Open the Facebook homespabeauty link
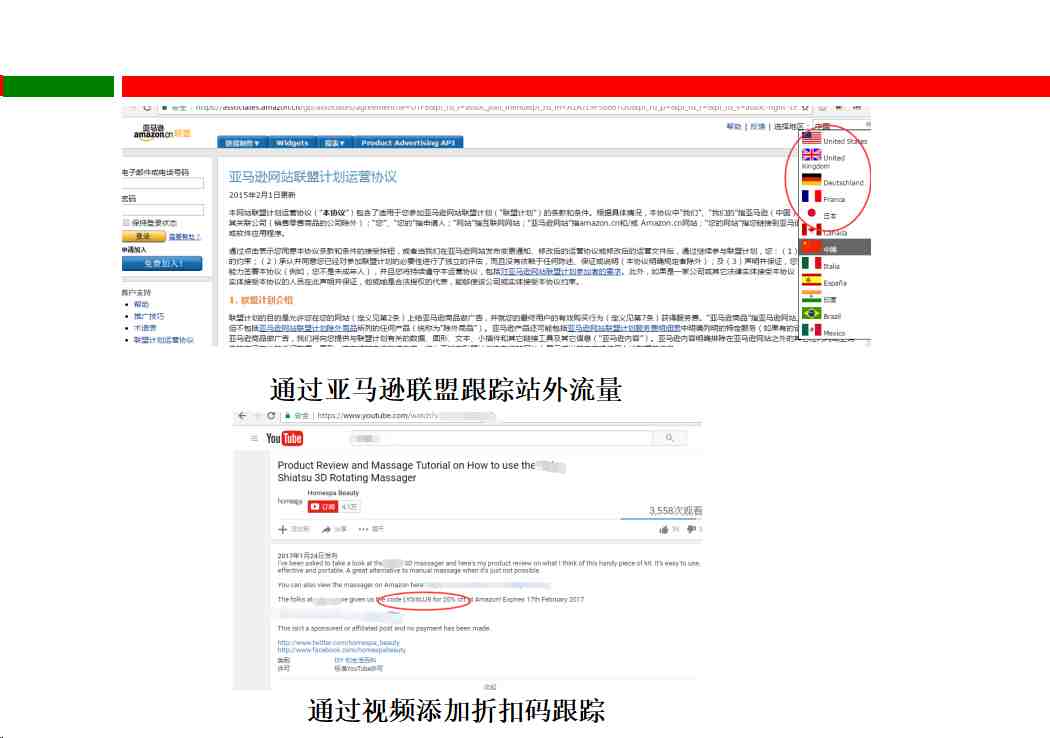This screenshot has width=1050, height=738. click(342, 650)
